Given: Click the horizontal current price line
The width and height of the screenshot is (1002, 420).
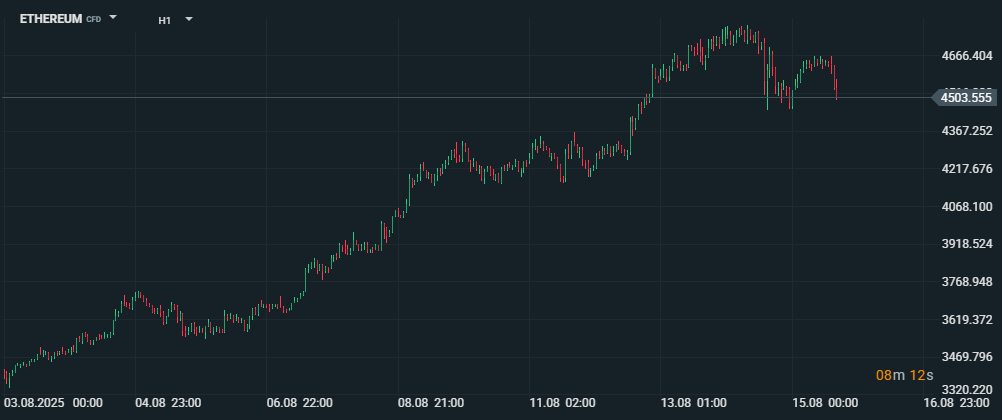Looking at the screenshot, I should (x=400, y=97).
